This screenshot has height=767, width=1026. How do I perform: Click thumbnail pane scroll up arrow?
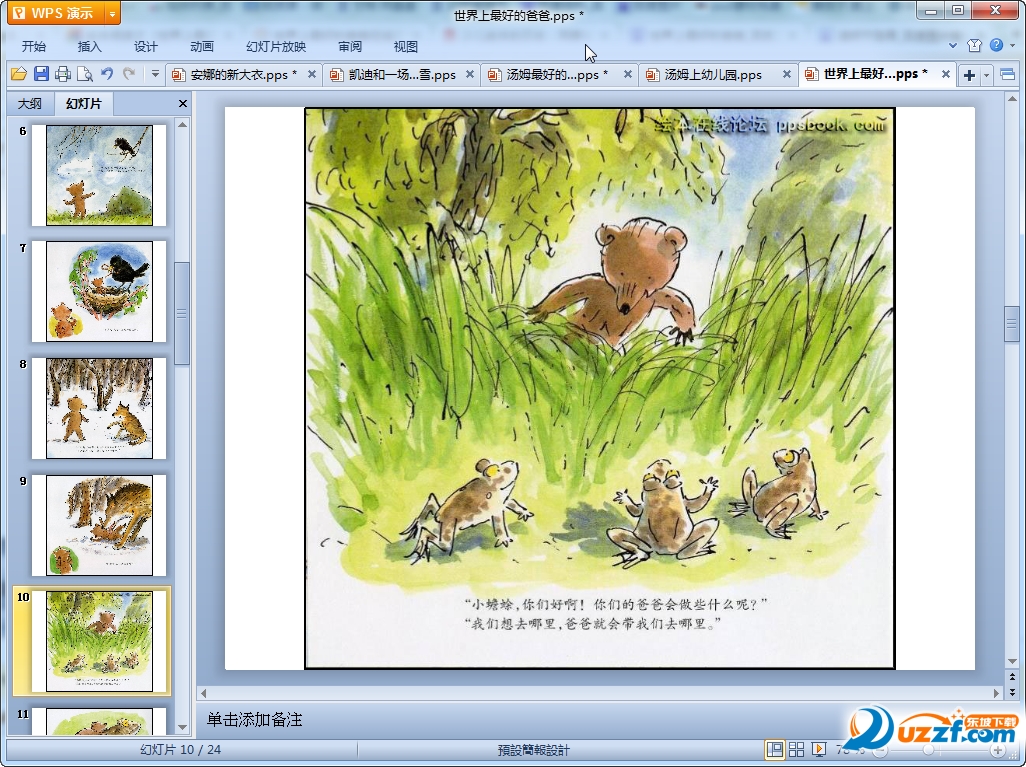[x=183, y=125]
